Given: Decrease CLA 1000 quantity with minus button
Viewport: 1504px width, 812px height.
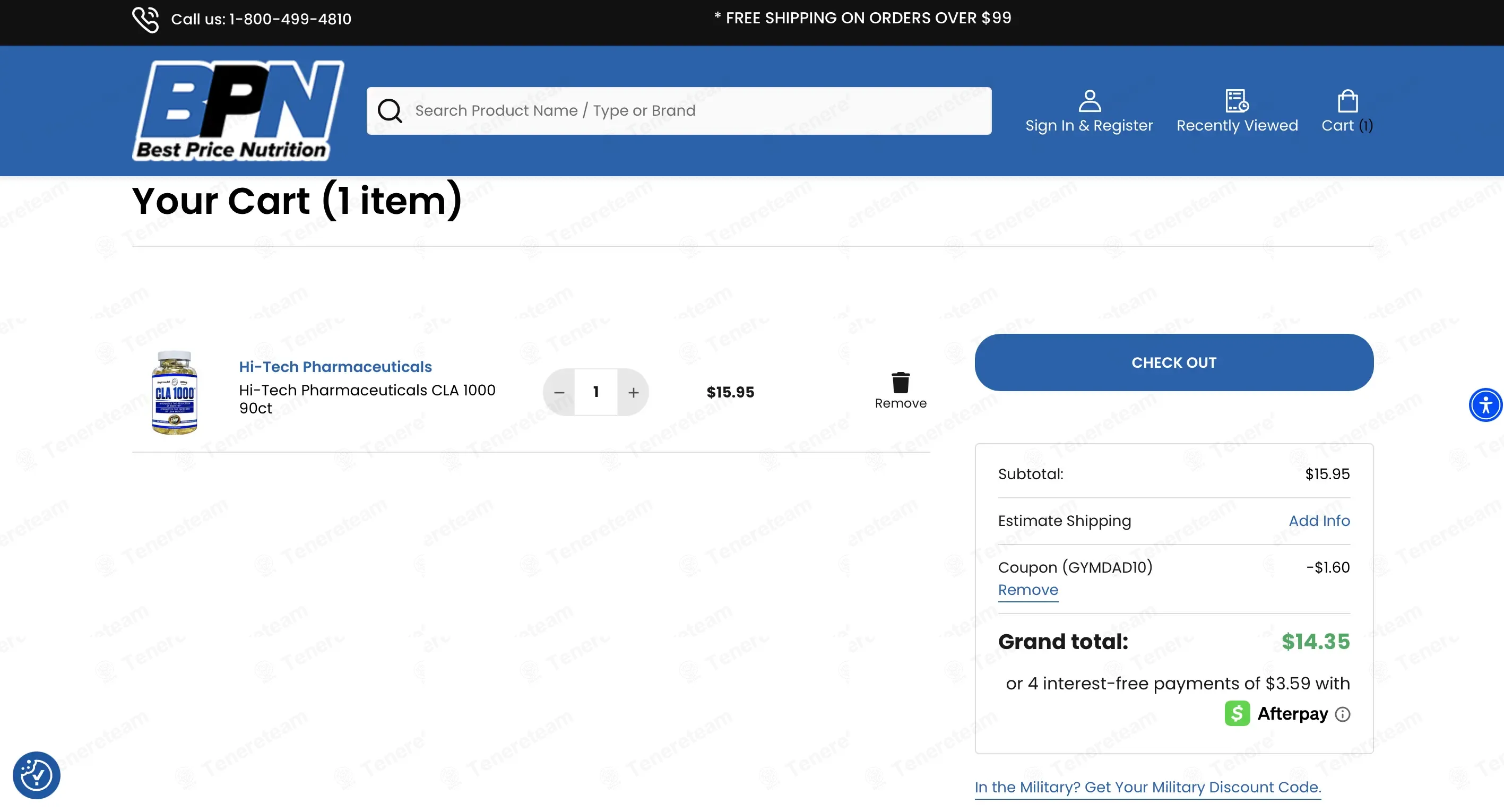Looking at the screenshot, I should pos(559,392).
